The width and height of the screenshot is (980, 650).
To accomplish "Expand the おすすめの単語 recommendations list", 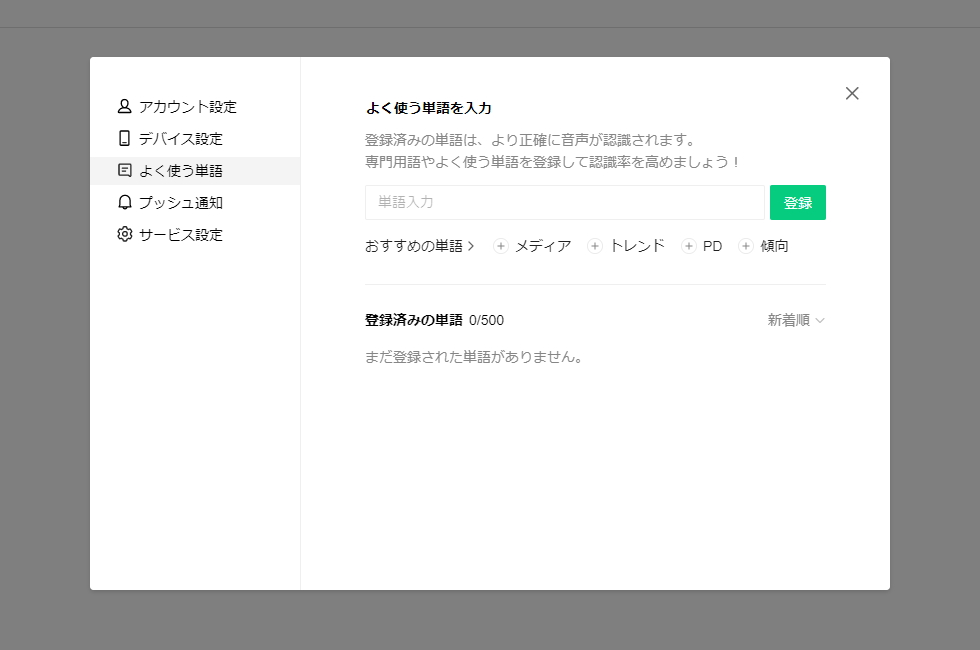I will click(420, 245).
